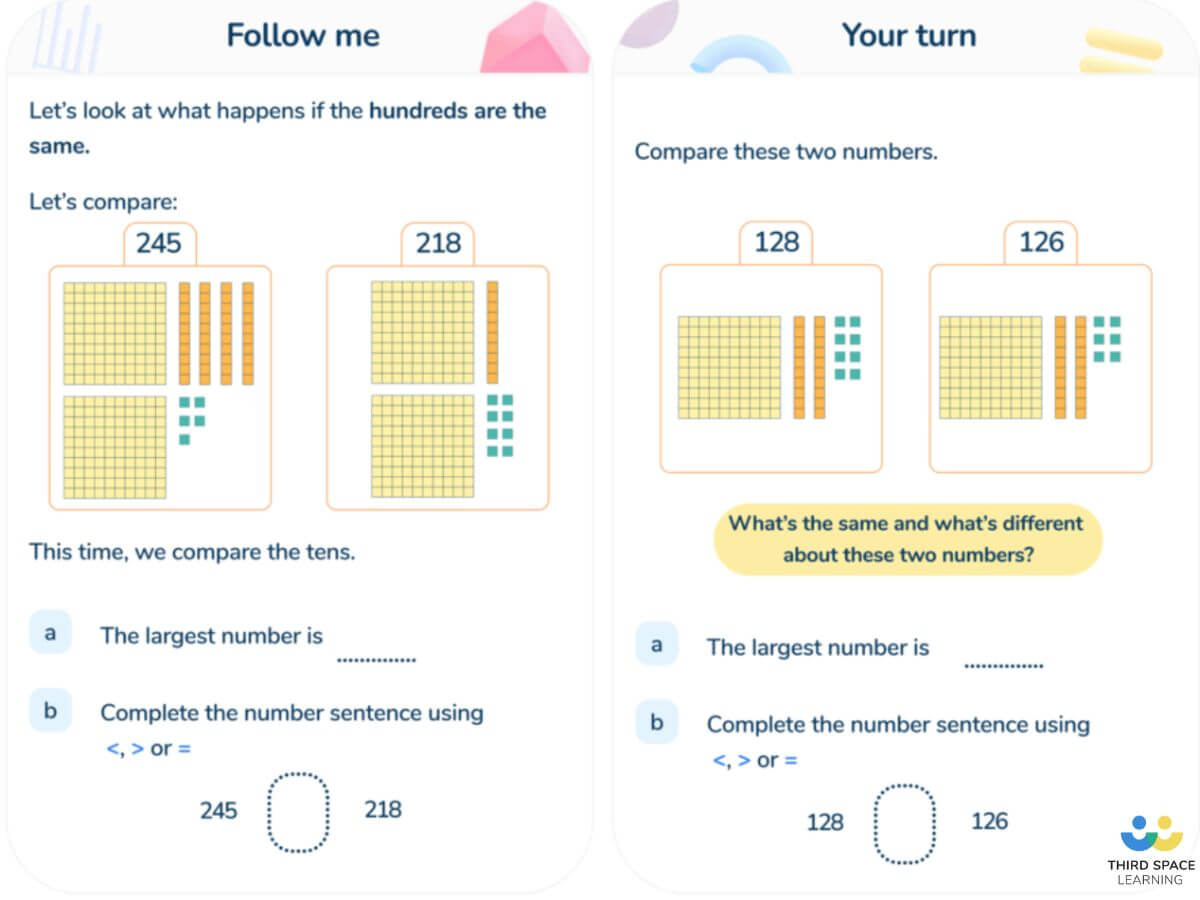The image size is (1200, 900).
Task: Click the yellow stripes decoration in header
Action: point(1121,50)
